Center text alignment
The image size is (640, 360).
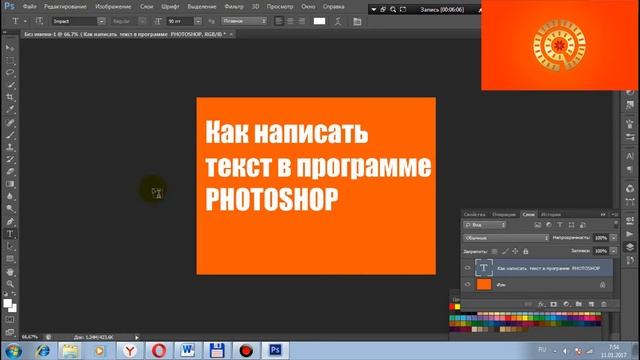point(290,21)
